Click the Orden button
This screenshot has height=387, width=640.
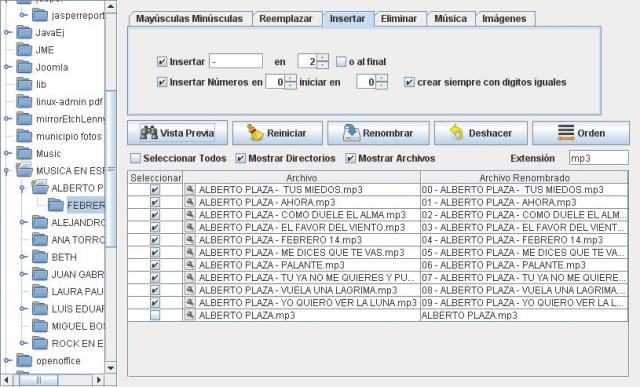(x=581, y=133)
